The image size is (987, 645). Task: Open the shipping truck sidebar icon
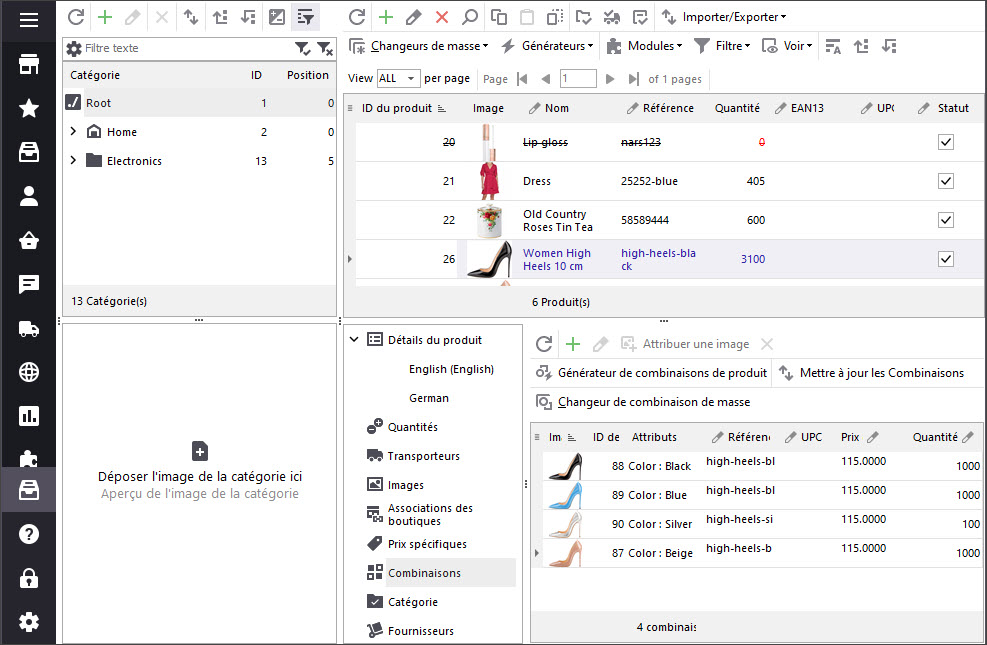click(29, 329)
